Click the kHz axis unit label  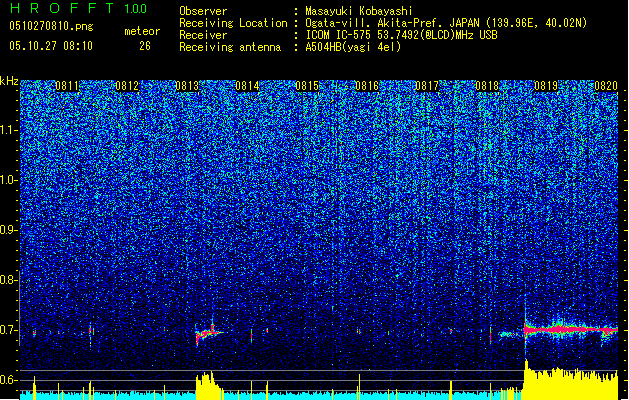[9, 81]
